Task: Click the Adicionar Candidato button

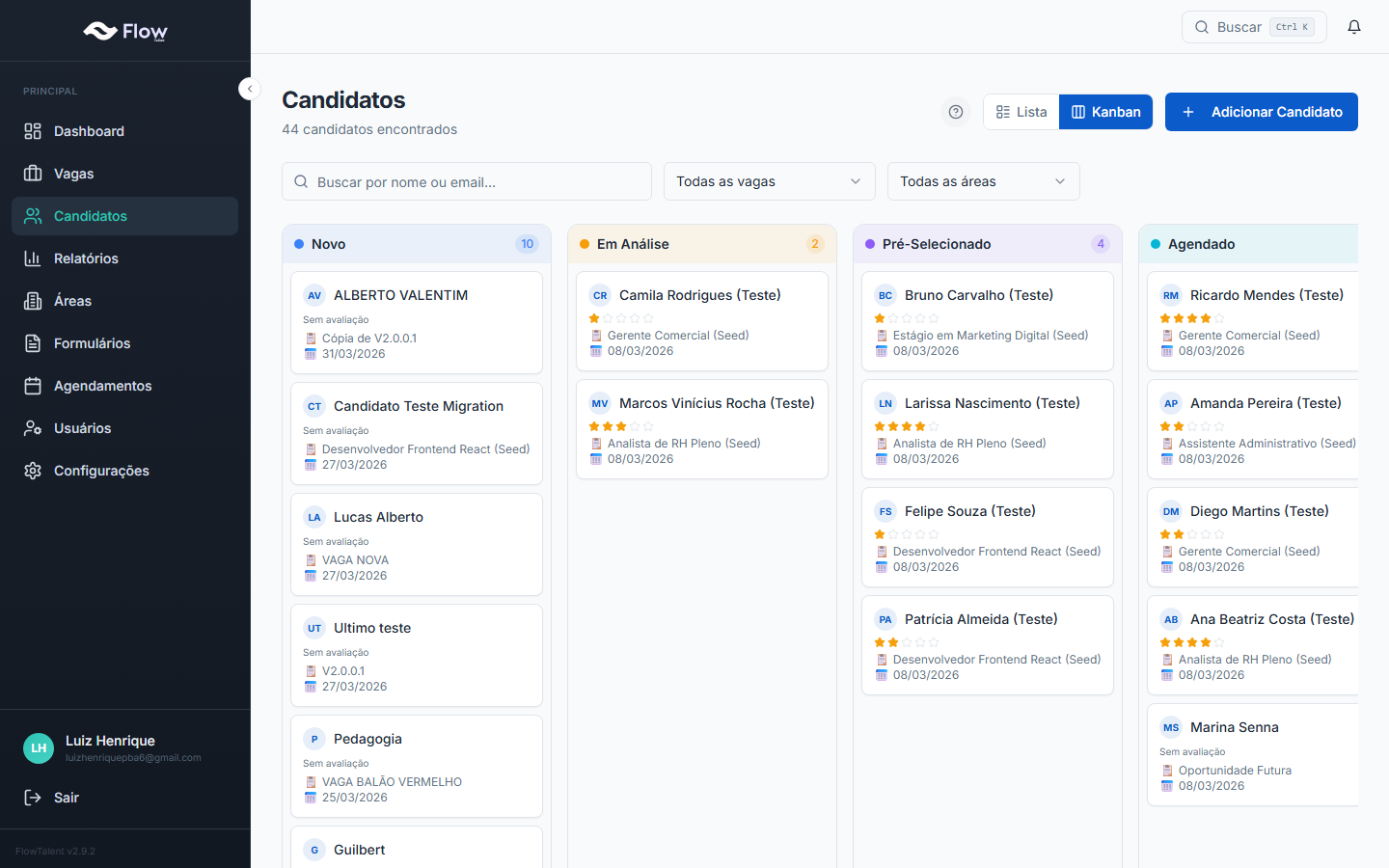Action: [x=1261, y=112]
